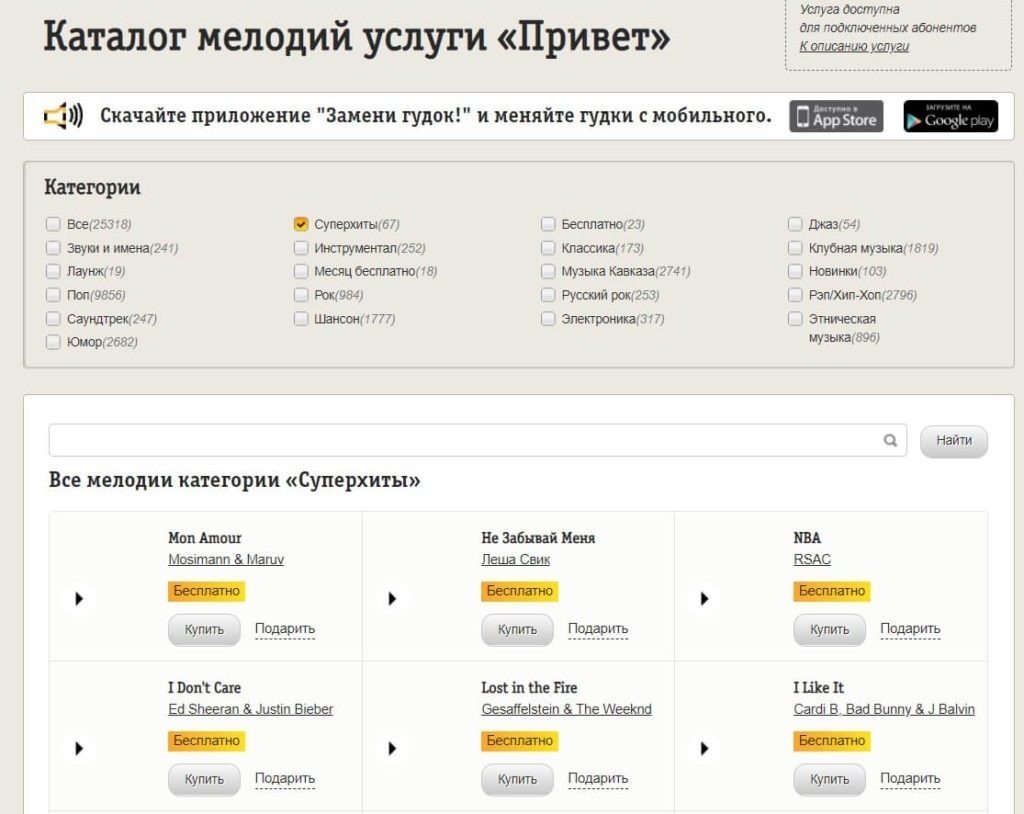This screenshot has width=1024, height=814.
Task: Enable the Рок category checkbox
Action: (x=301, y=295)
